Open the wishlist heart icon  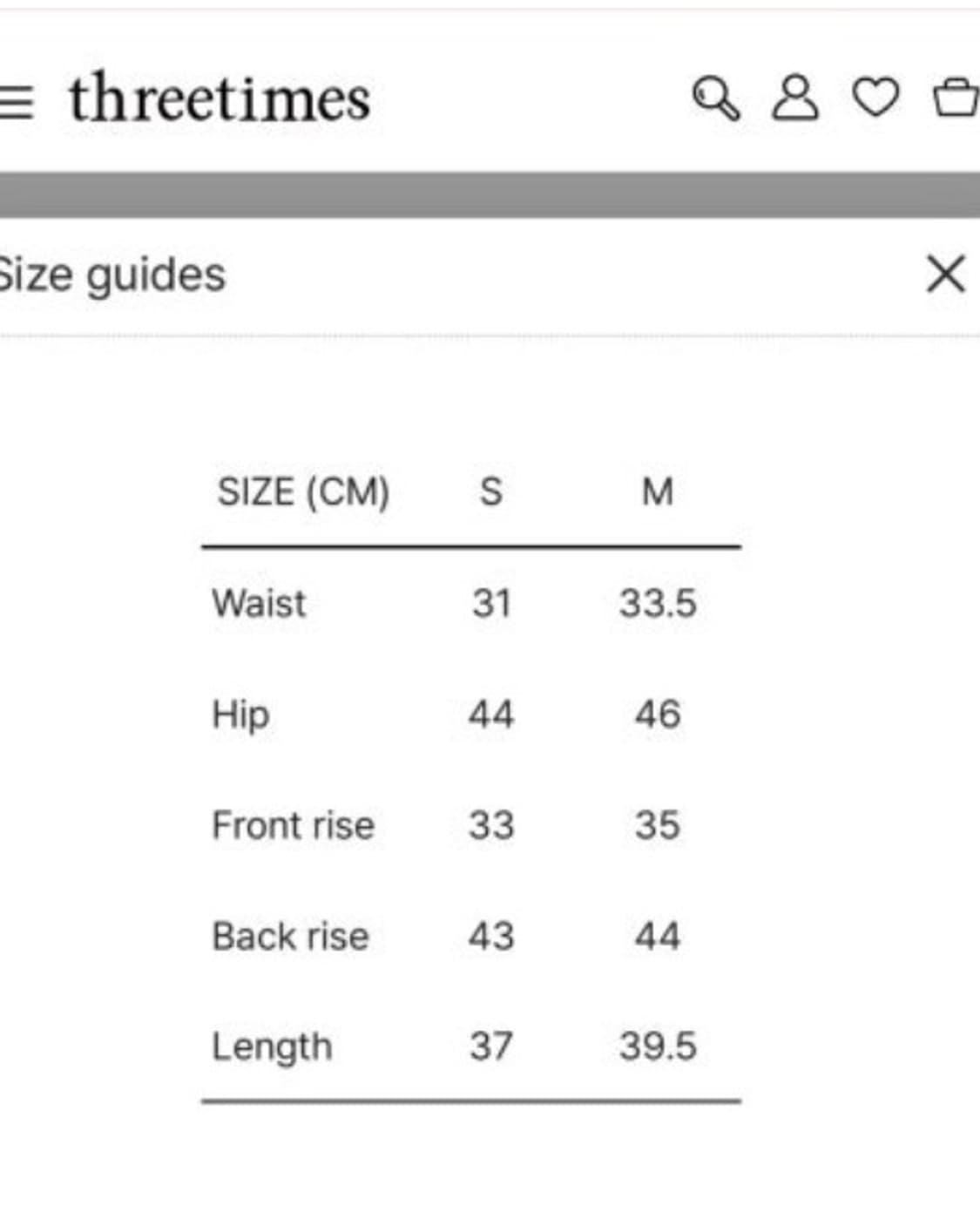pos(875,97)
